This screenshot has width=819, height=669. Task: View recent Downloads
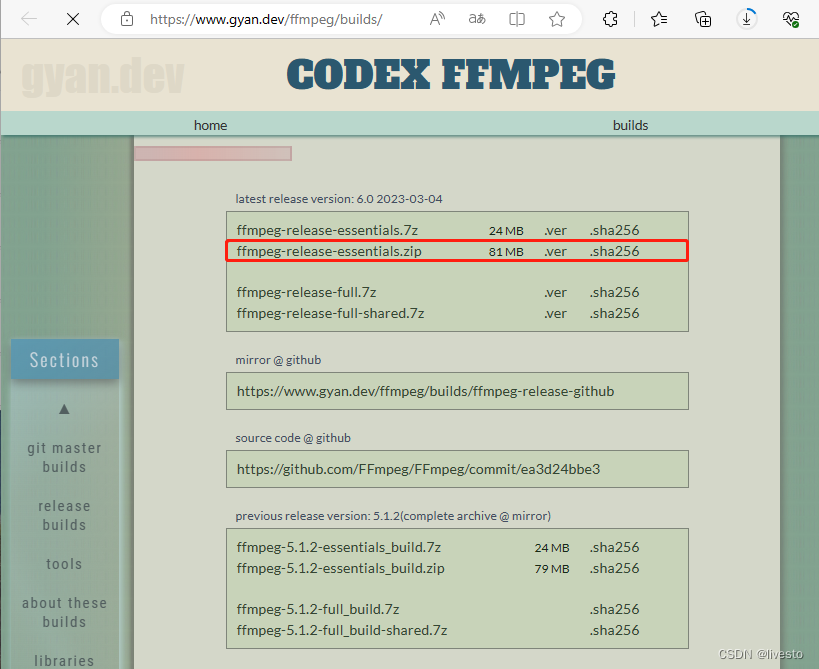pyautogui.click(x=747, y=19)
